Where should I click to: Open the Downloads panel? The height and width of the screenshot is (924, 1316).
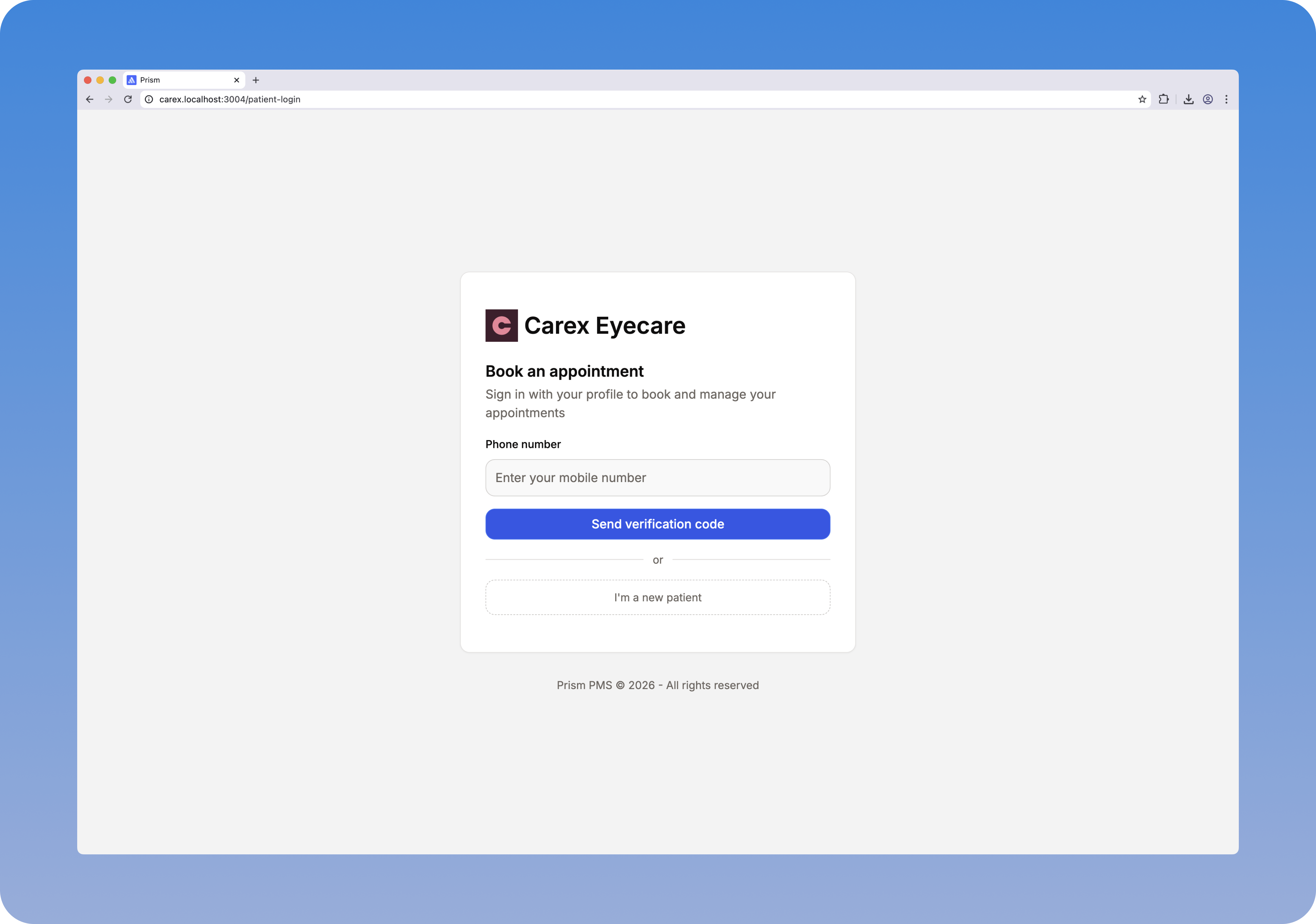1188,99
